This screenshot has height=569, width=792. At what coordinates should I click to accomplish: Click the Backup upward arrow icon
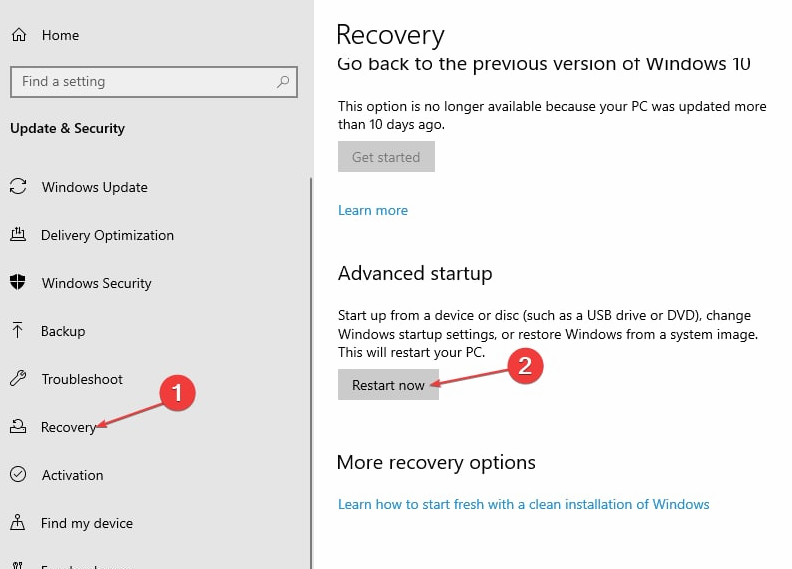click(18, 330)
